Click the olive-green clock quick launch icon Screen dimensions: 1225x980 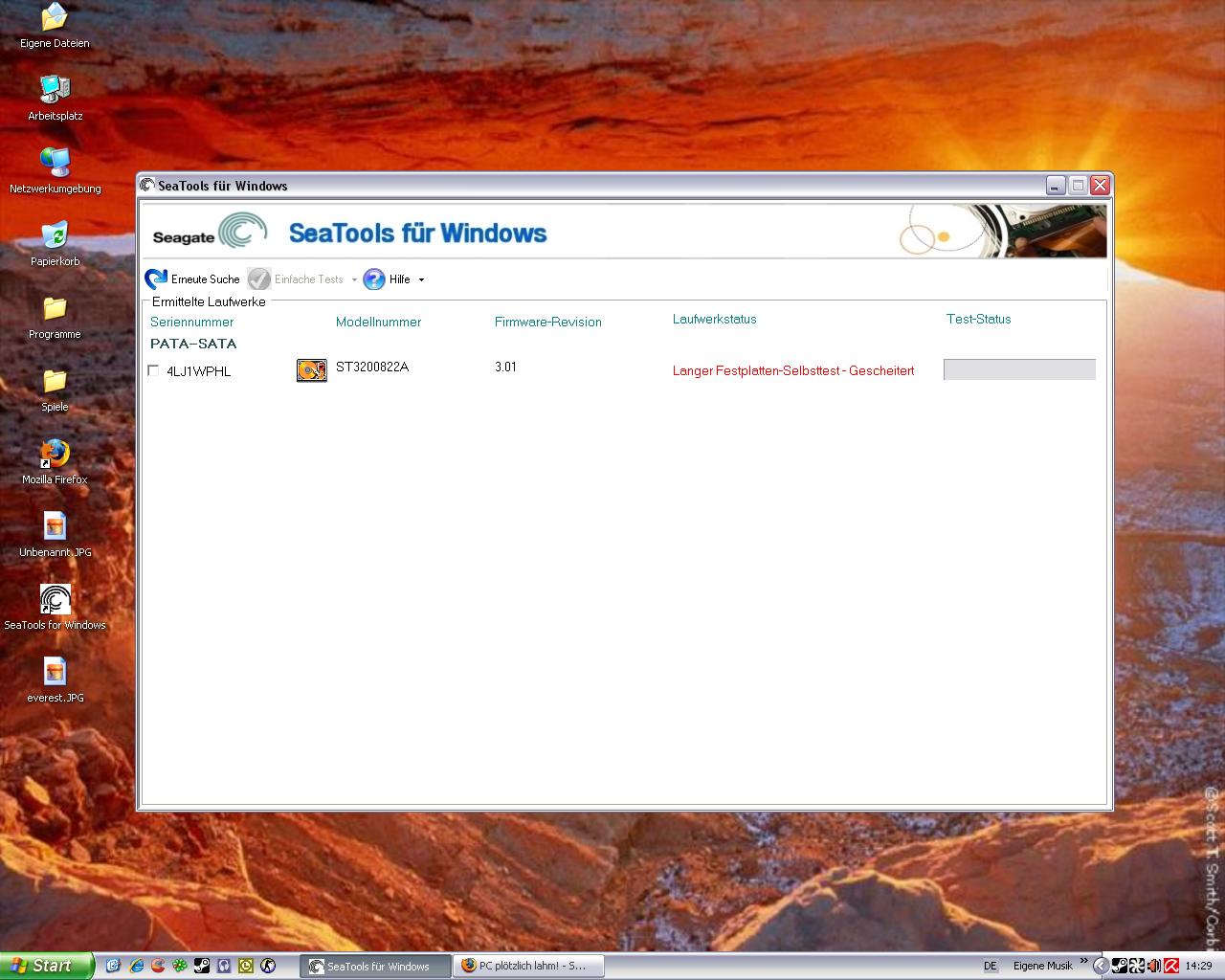(x=246, y=966)
